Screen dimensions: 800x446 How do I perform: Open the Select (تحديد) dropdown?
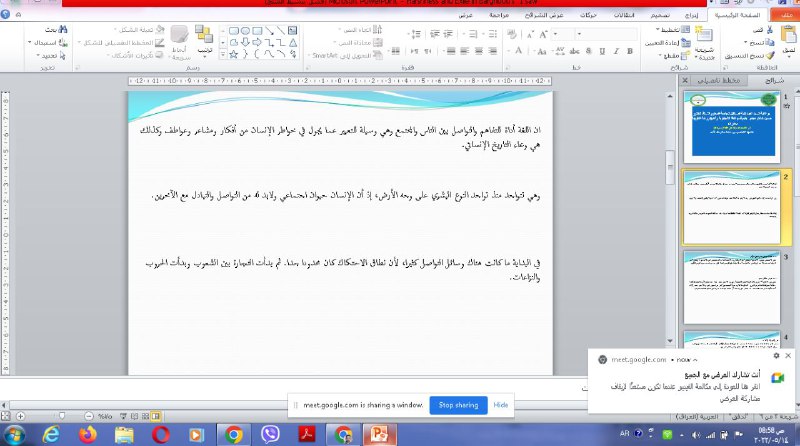click(51, 55)
